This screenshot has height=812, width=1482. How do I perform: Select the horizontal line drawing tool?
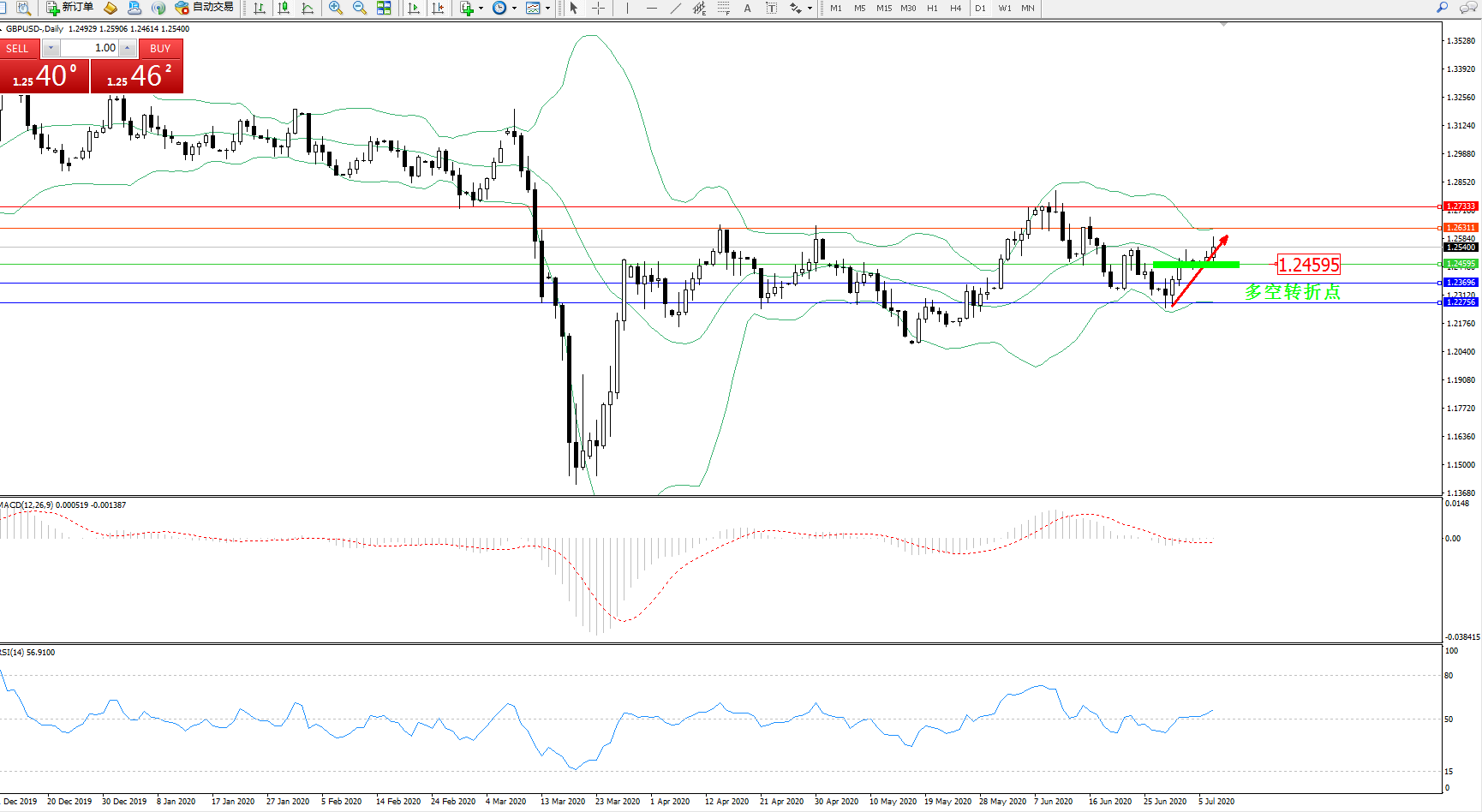pyautogui.click(x=652, y=8)
